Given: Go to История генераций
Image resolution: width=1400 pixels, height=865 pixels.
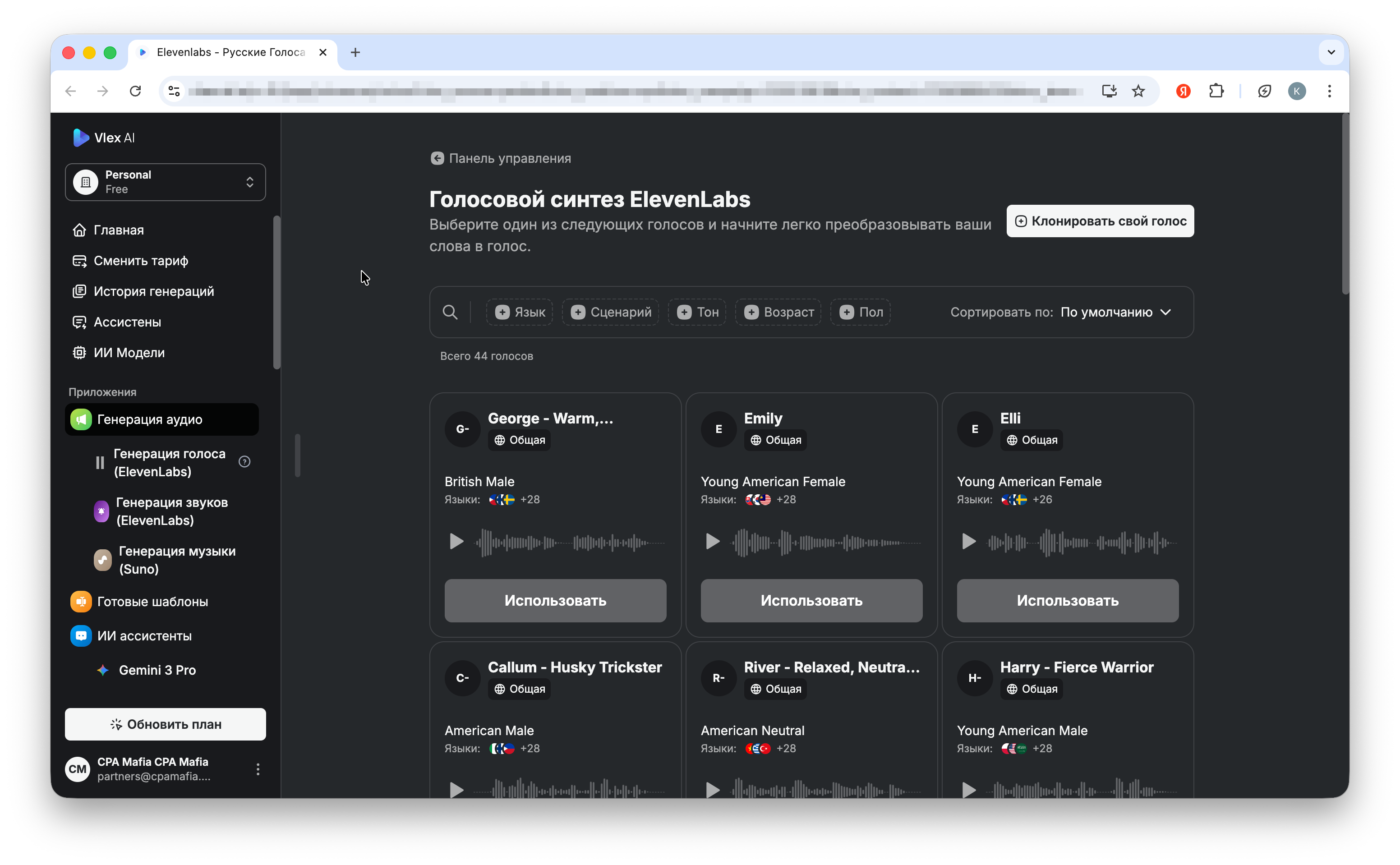Looking at the screenshot, I should coord(153,292).
